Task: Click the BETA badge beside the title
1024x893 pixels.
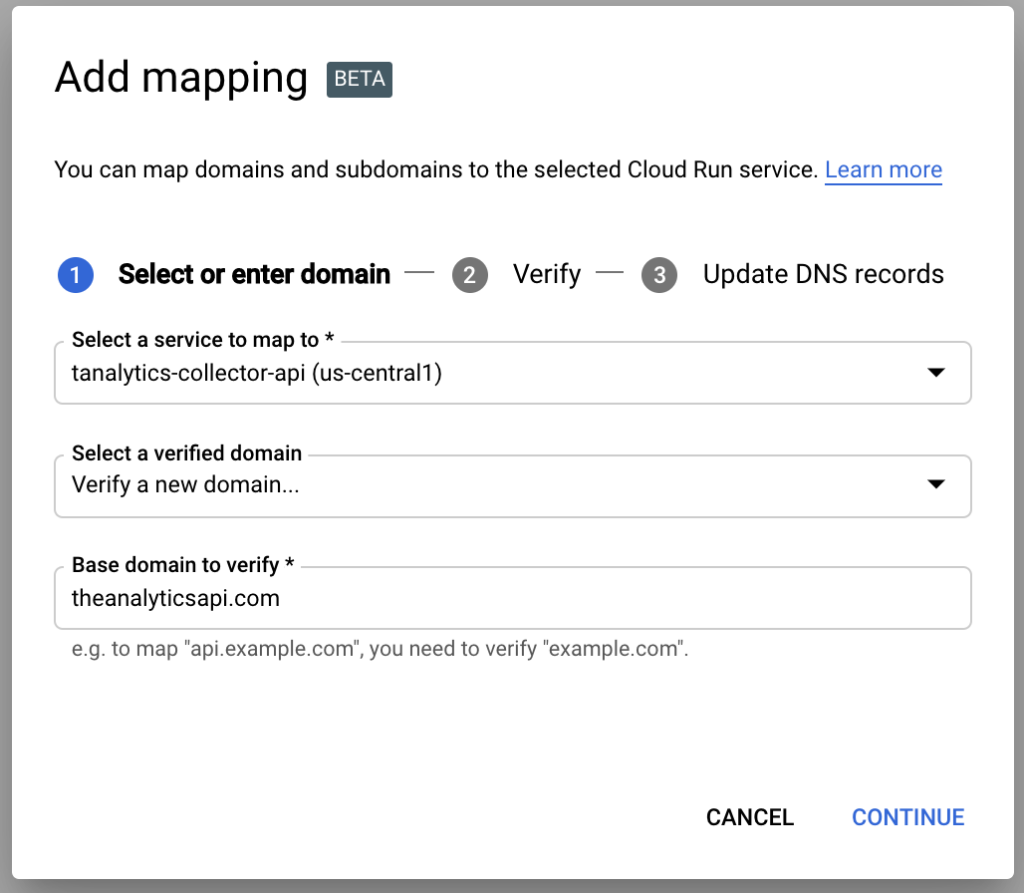Action: point(359,79)
